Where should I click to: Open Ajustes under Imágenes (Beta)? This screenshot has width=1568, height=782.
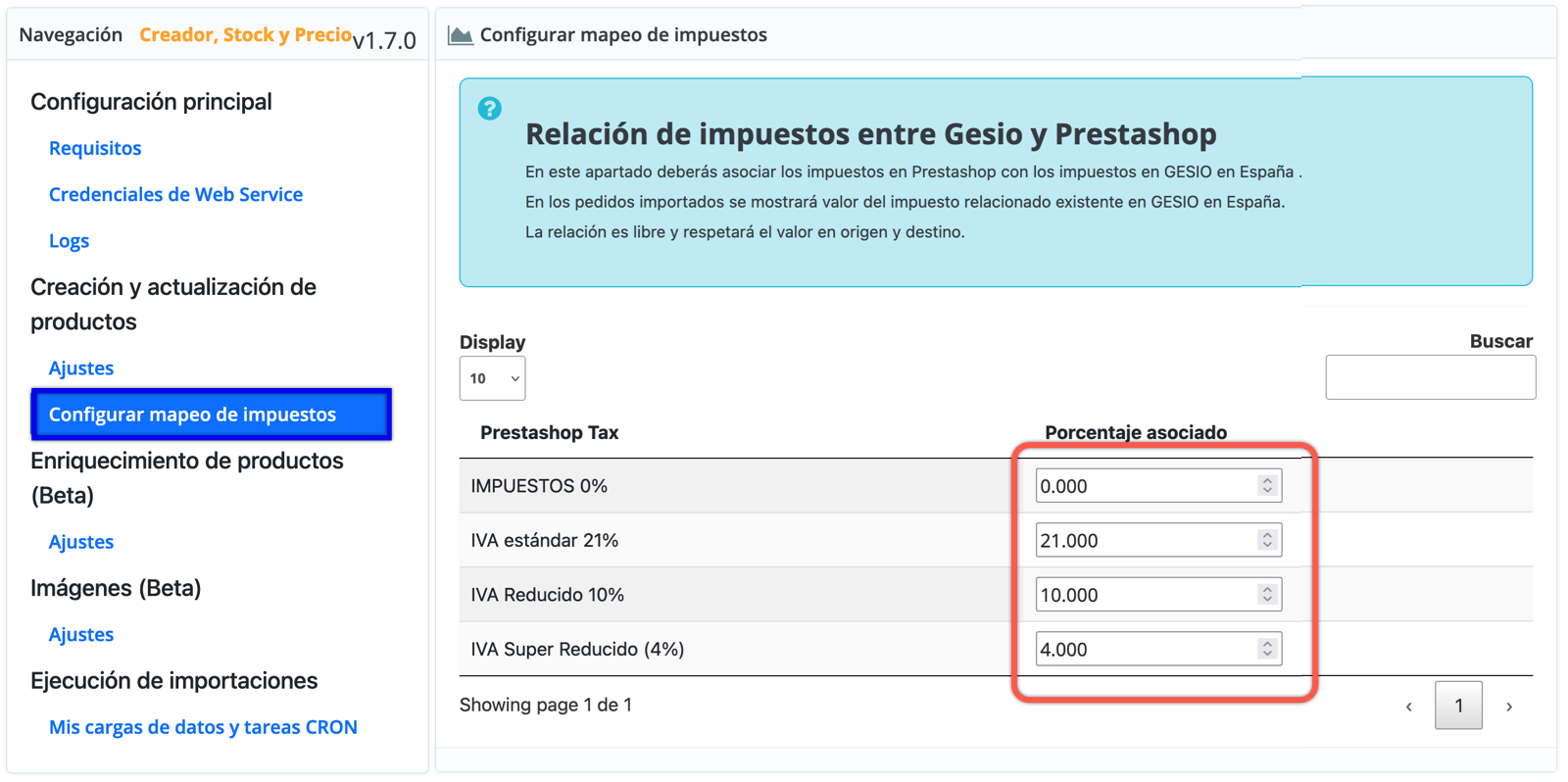pyautogui.click(x=81, y=634)
